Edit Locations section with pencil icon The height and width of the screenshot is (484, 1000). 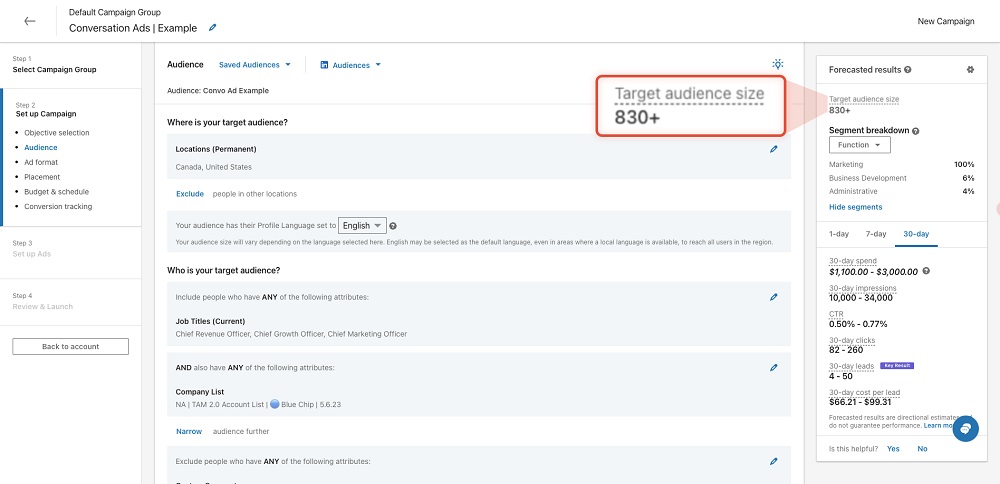click(773, 149)
